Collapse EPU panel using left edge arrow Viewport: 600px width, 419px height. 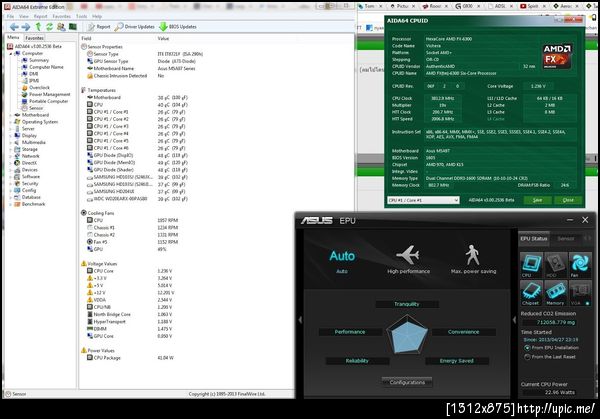(x=300, y=320)
